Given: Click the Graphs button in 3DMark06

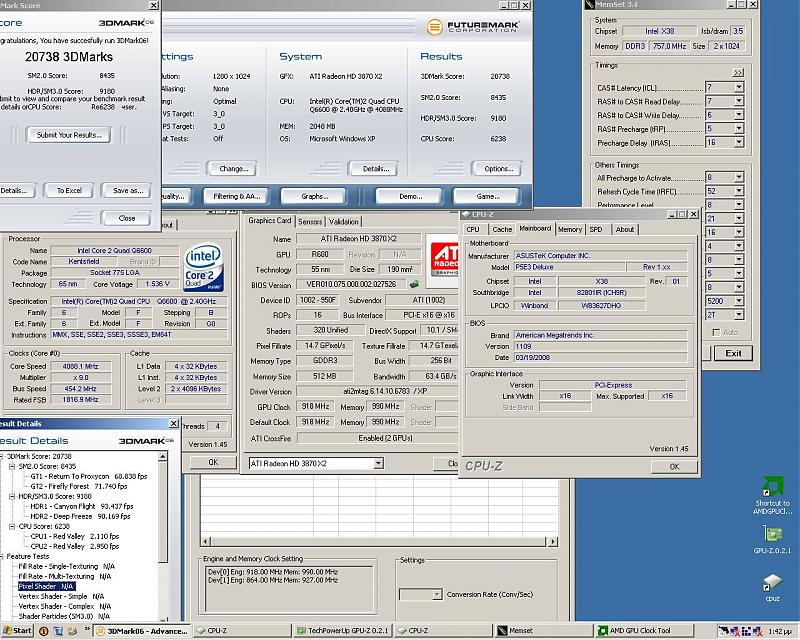Looking at the screenshot, I should pos(314,196).
